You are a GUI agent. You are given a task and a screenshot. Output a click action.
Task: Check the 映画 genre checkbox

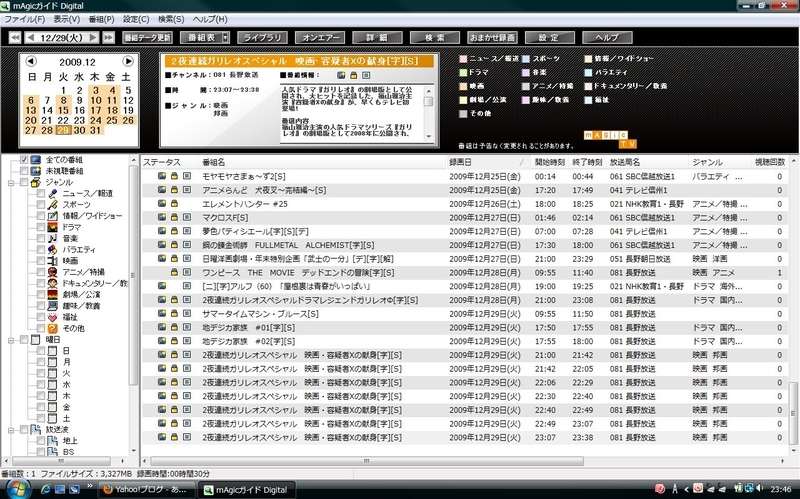(41, 261)
